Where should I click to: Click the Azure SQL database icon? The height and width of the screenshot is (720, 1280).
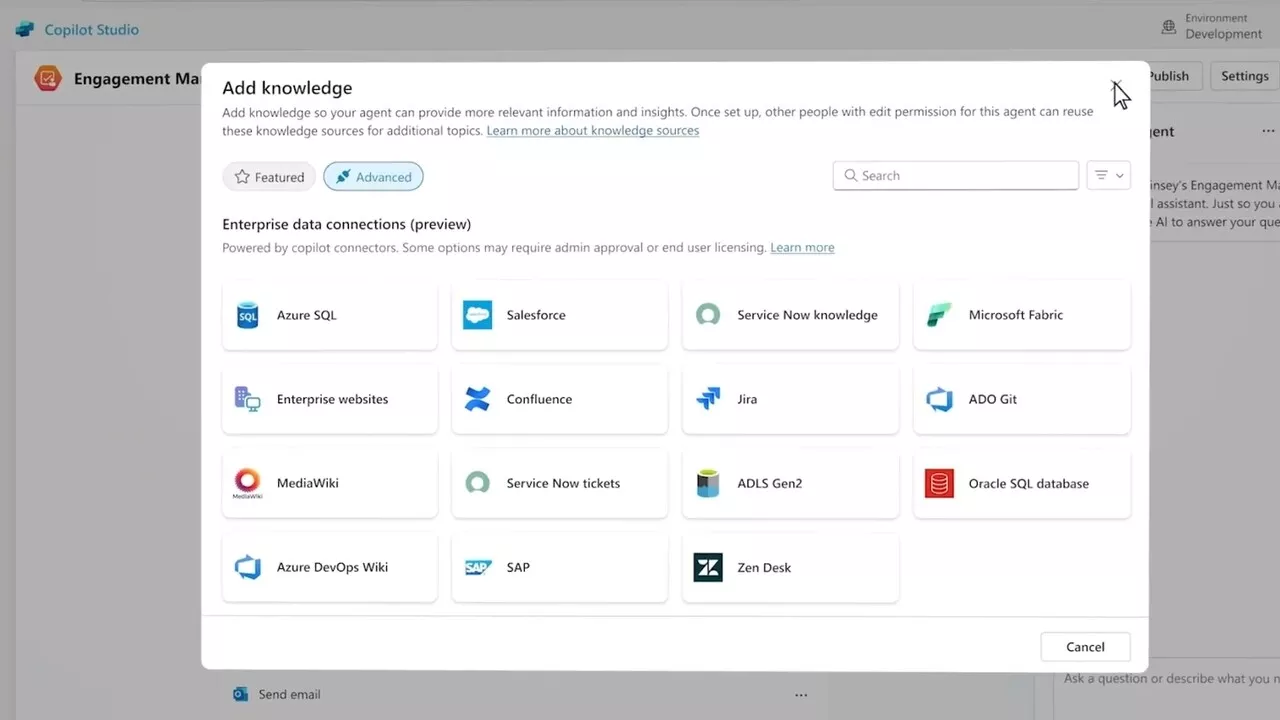247,315
